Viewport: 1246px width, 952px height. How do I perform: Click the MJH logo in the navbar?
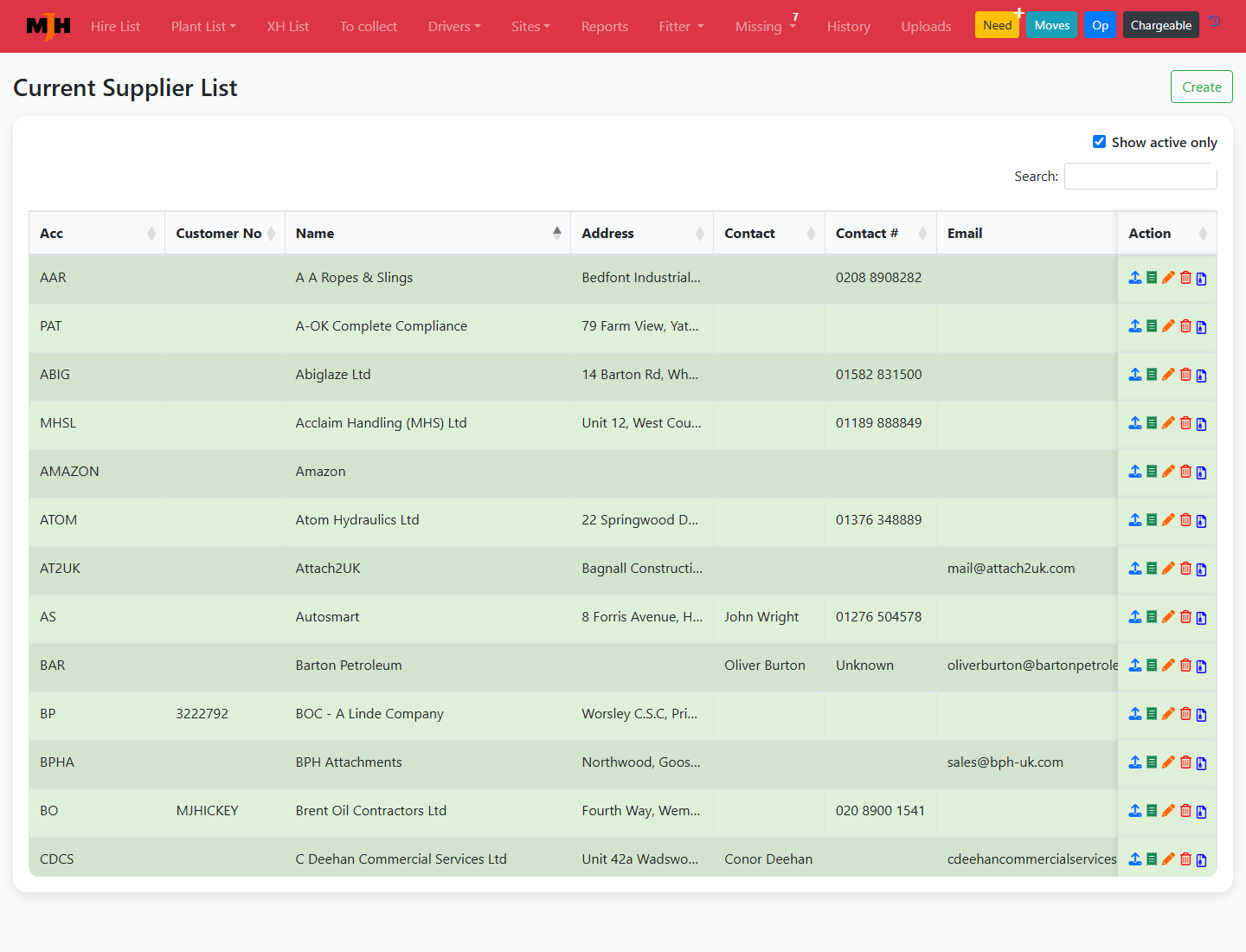point(48,26)
